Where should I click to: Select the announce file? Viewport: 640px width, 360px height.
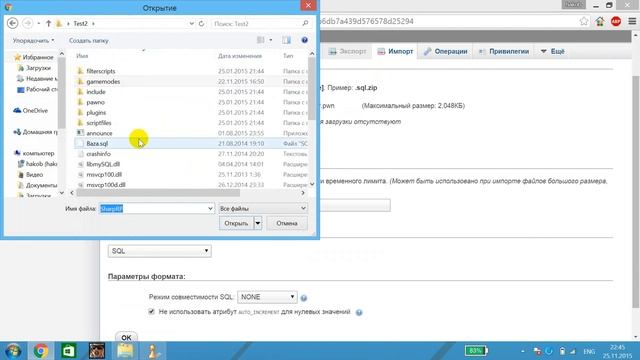pos(99,133)
